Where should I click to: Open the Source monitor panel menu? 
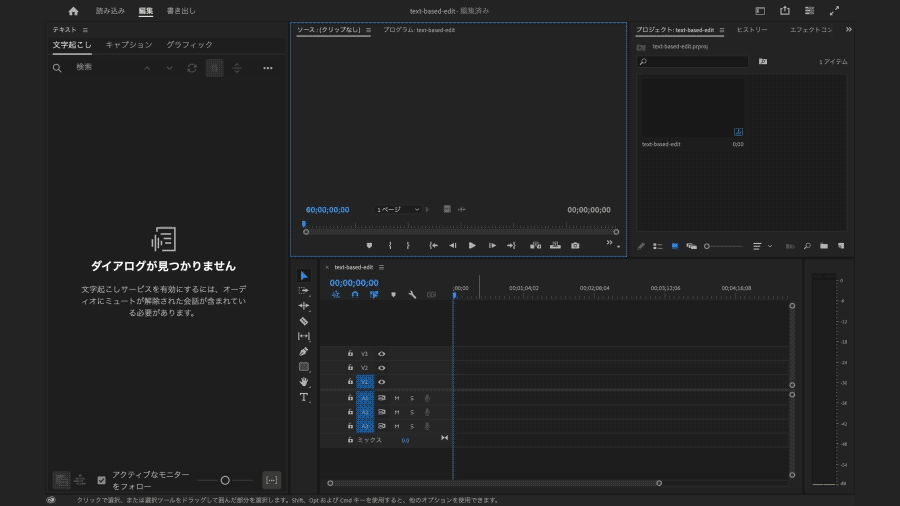point(368,30)
